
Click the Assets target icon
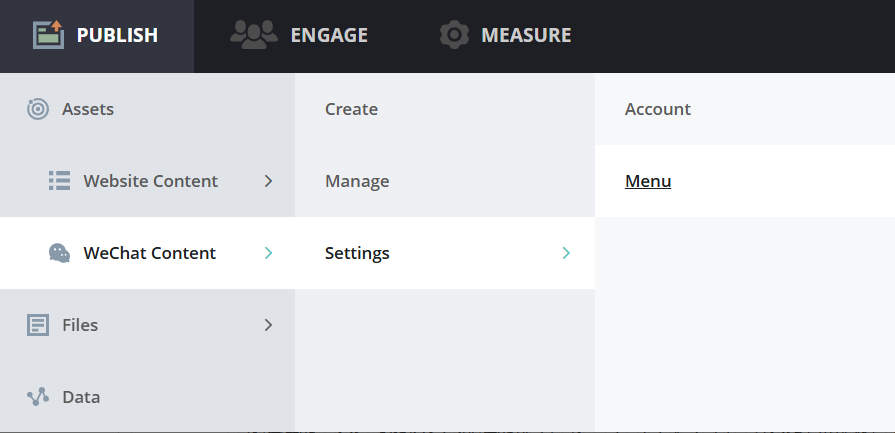(x=38, y=109)
